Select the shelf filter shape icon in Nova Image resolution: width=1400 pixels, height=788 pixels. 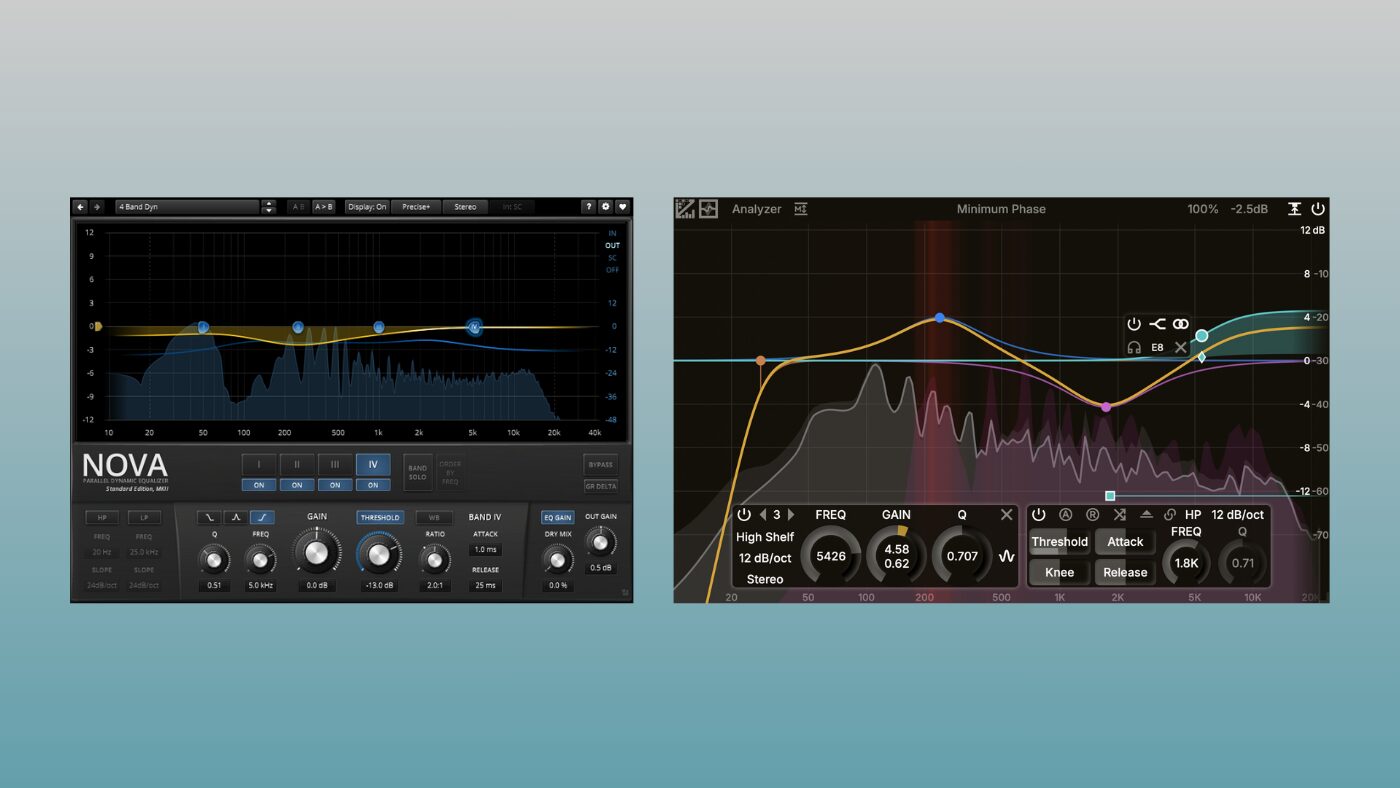point(263,517)
